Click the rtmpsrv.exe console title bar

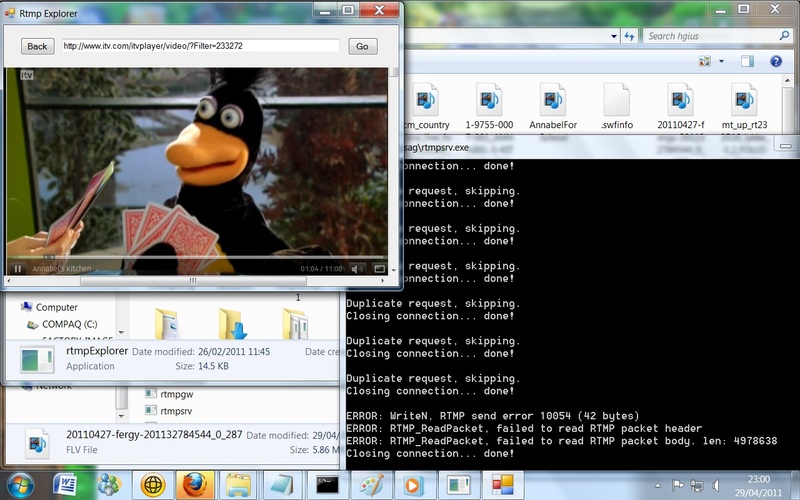click(x=587, y=147)
